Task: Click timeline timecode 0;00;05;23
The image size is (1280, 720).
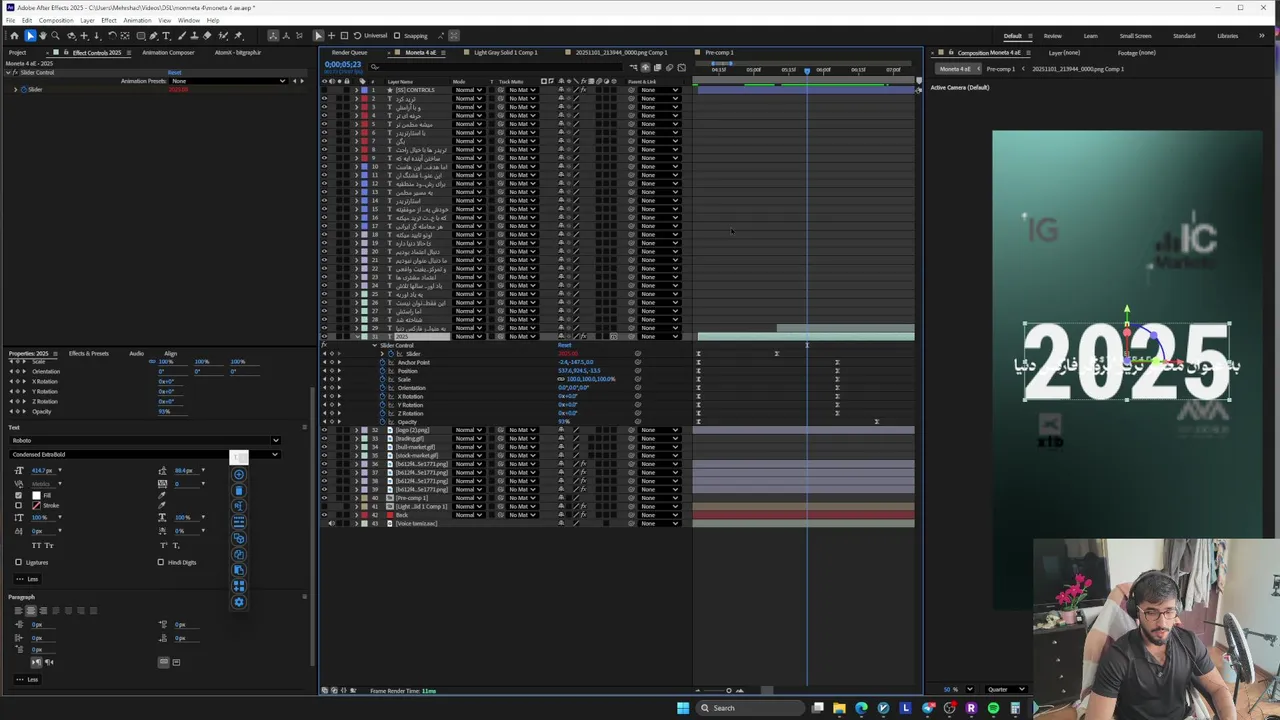Action: 343,64
